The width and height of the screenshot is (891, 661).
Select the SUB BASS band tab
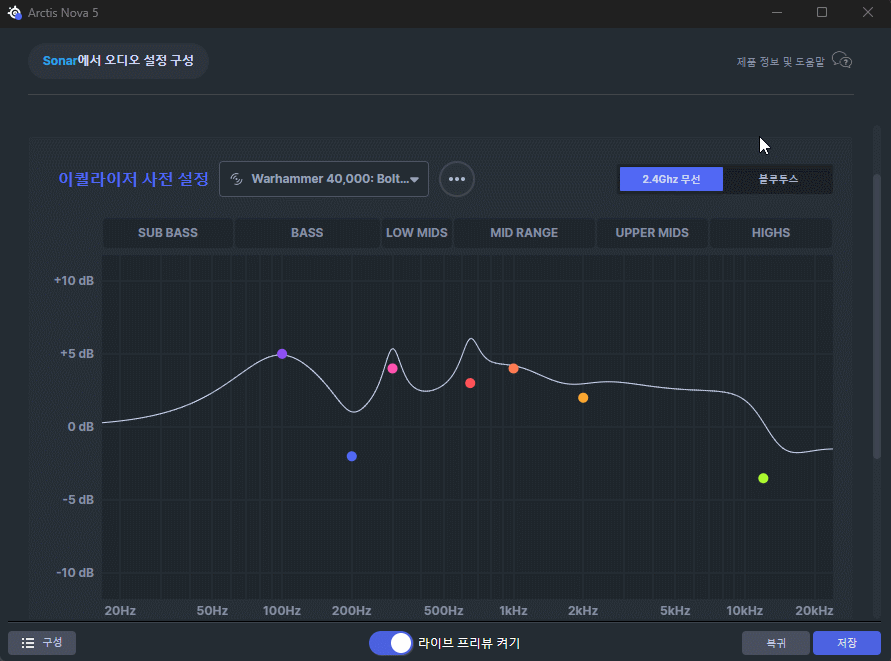pos(168,233)
